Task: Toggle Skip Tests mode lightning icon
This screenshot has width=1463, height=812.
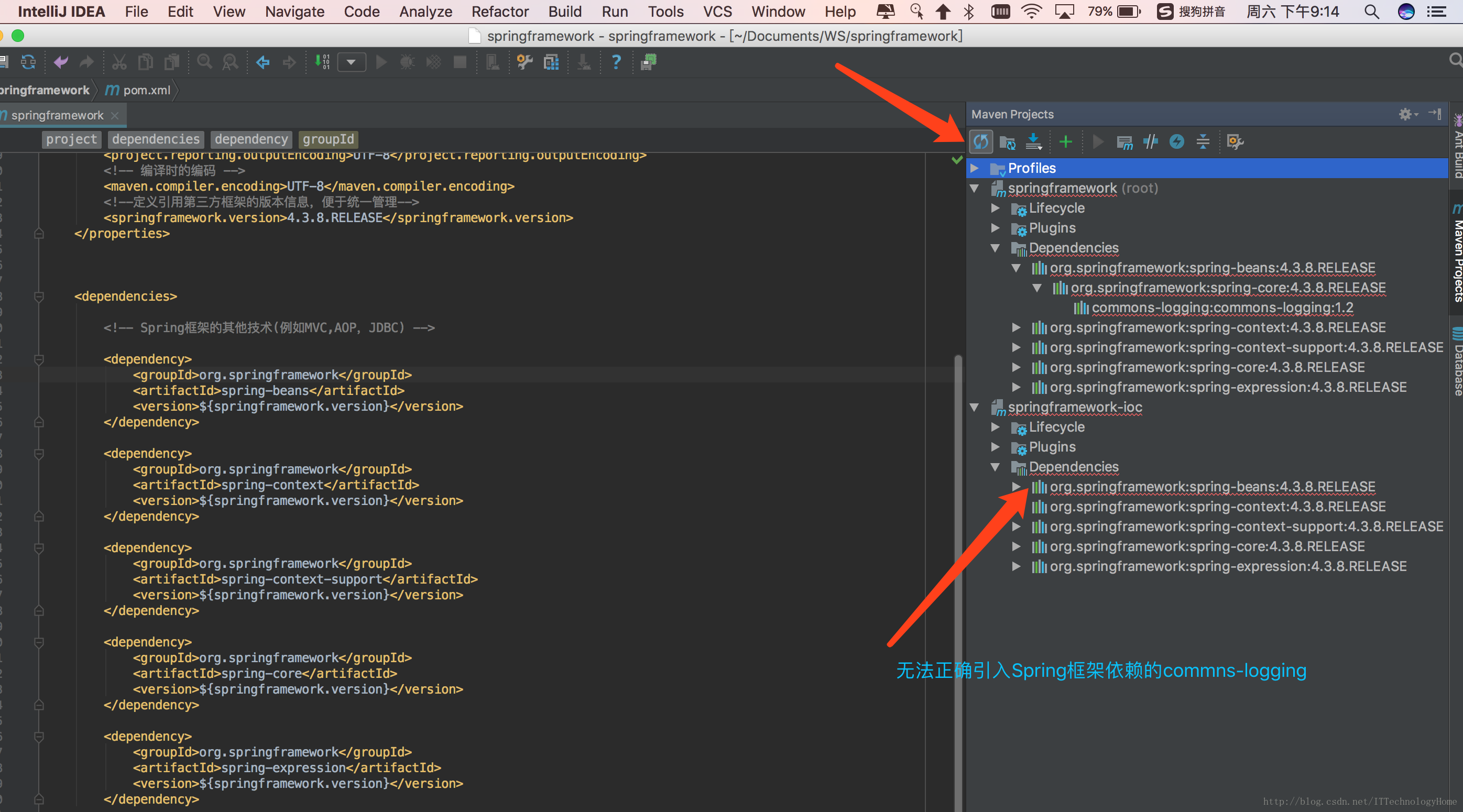Action: click(x=1177, y=141)
